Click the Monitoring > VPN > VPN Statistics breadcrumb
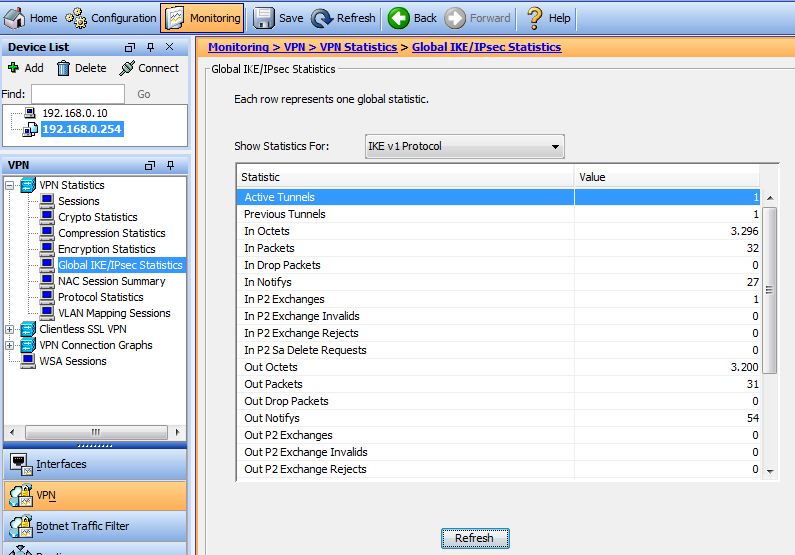Image resolution: width=795 pixels, height=555 pixels. tap(302, 47)
